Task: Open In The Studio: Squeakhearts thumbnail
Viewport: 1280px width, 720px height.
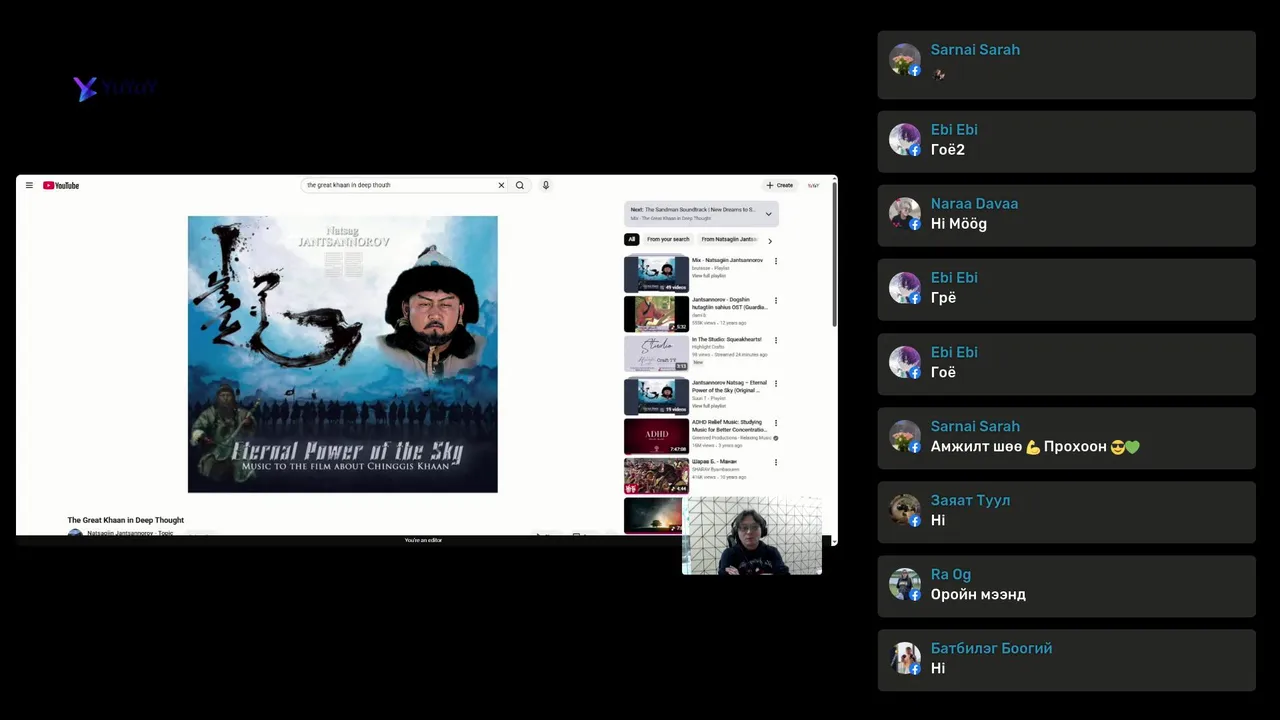Action: pos(656,354)
